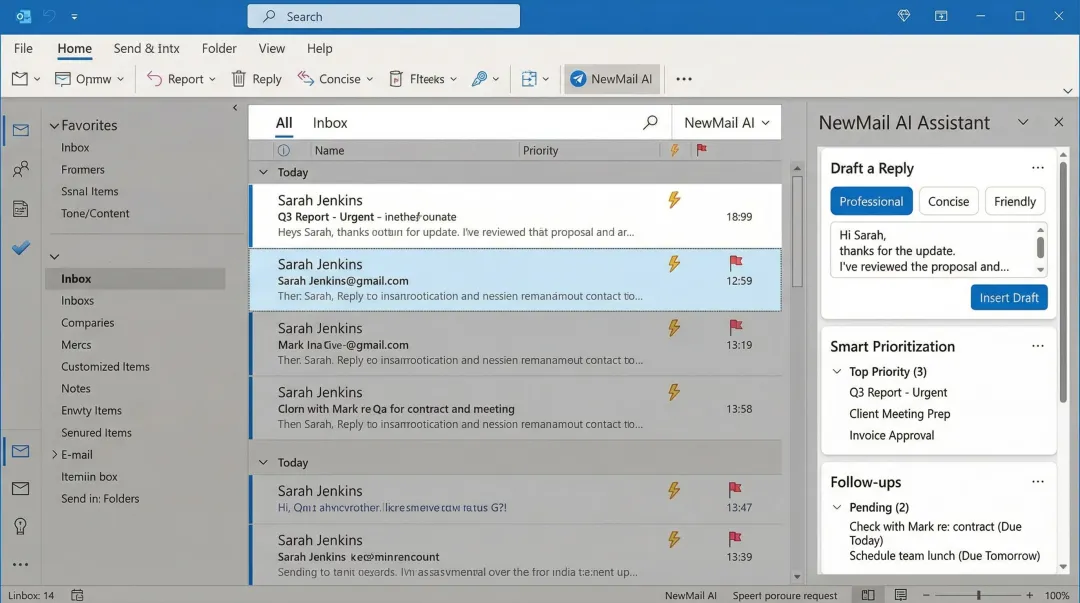The width and height of the screenshot is (1080, 603).
Task: Select the Professional reply tone
Action: 870,201
